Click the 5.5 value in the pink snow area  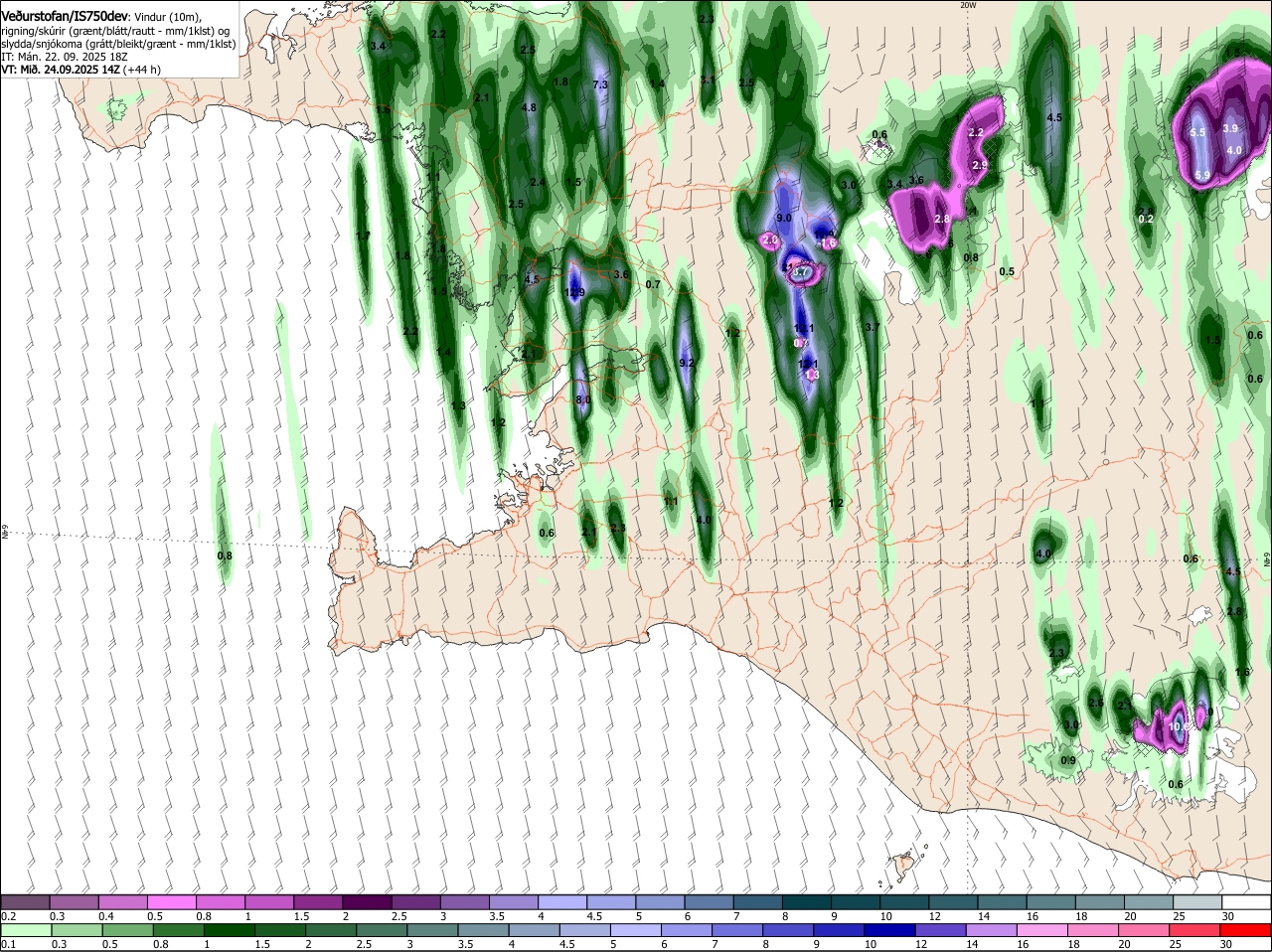[x=1197, y=132]
